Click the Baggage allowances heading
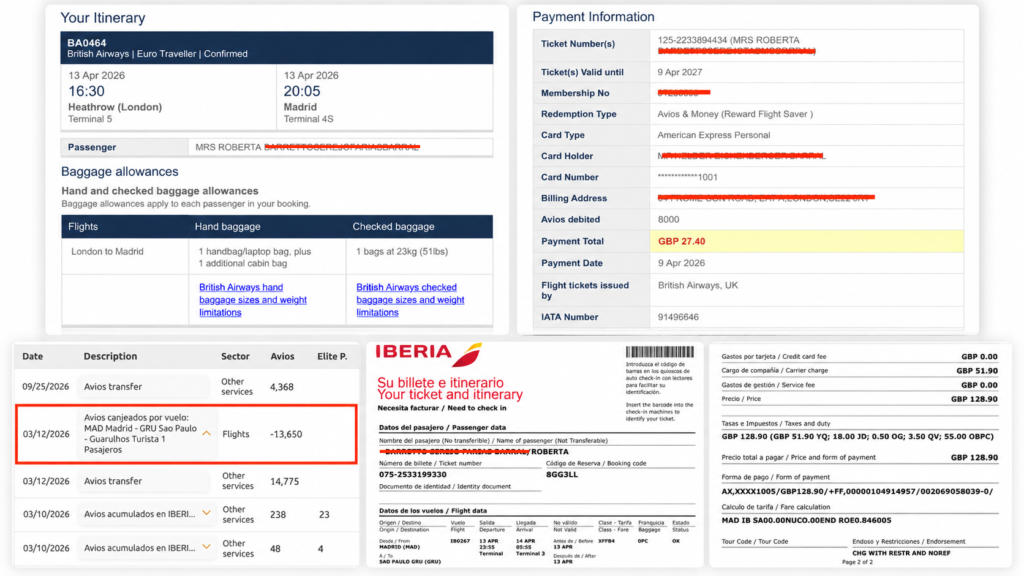 click(x=120, y=172)
